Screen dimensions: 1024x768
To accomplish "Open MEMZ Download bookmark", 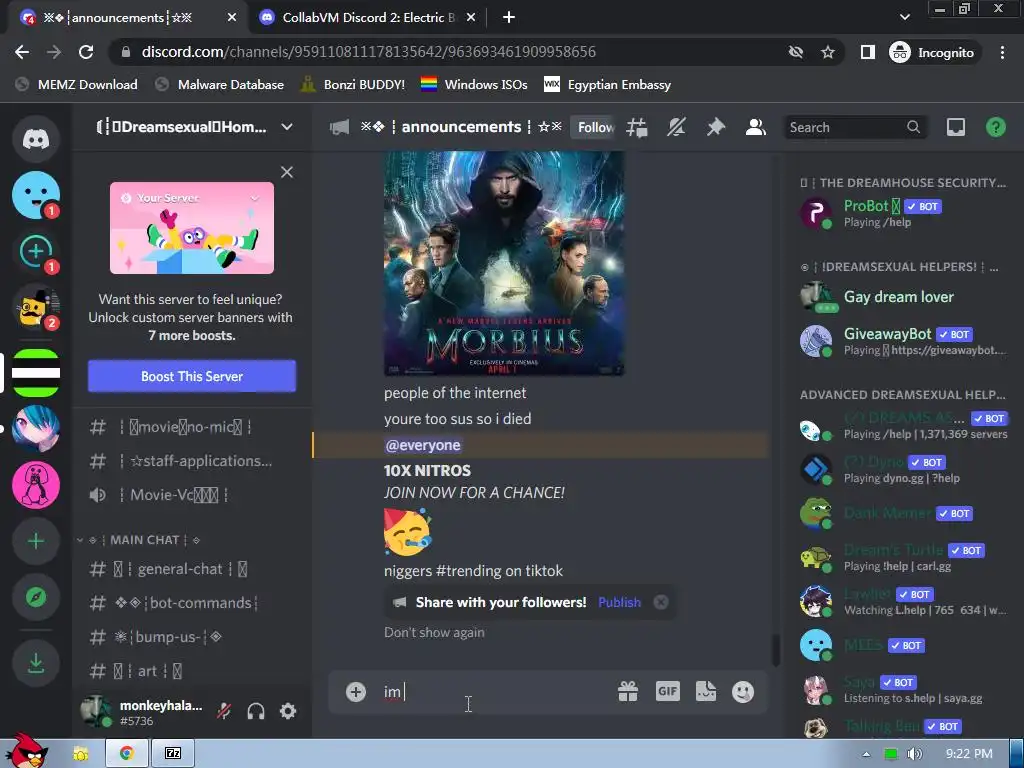I will pos(77,85).
